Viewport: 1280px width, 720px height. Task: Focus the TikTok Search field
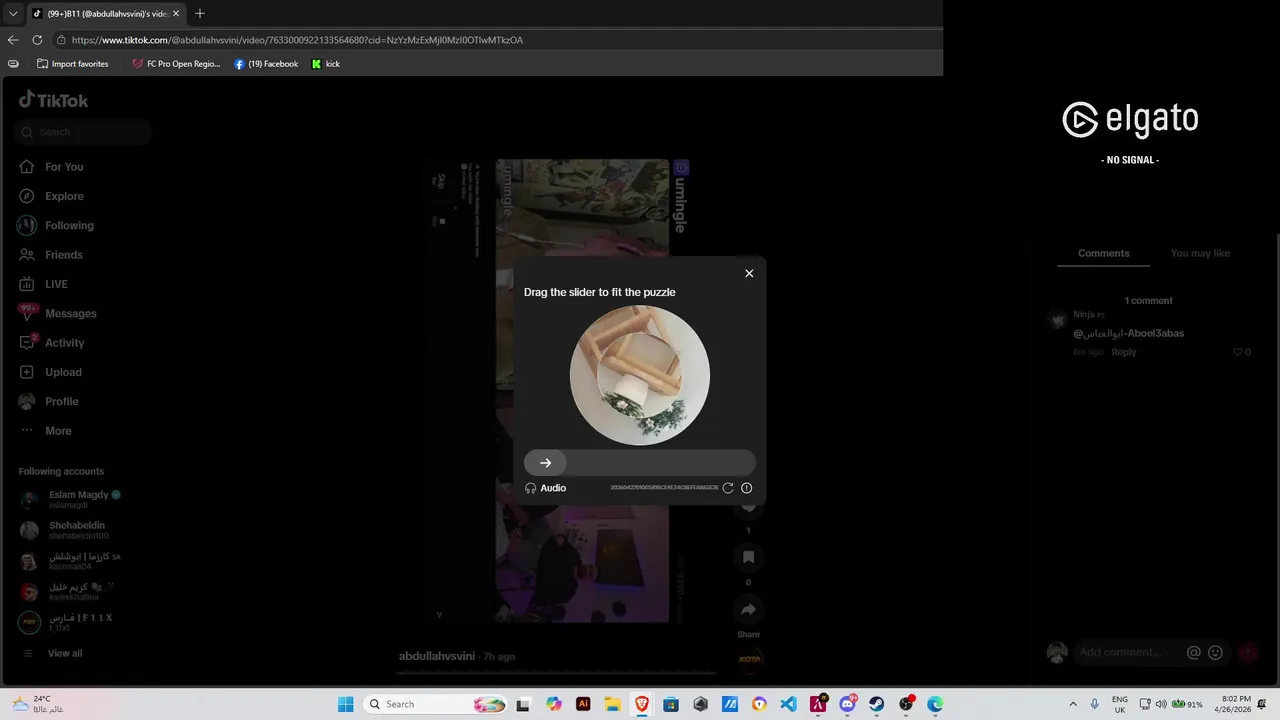[83, 132]
